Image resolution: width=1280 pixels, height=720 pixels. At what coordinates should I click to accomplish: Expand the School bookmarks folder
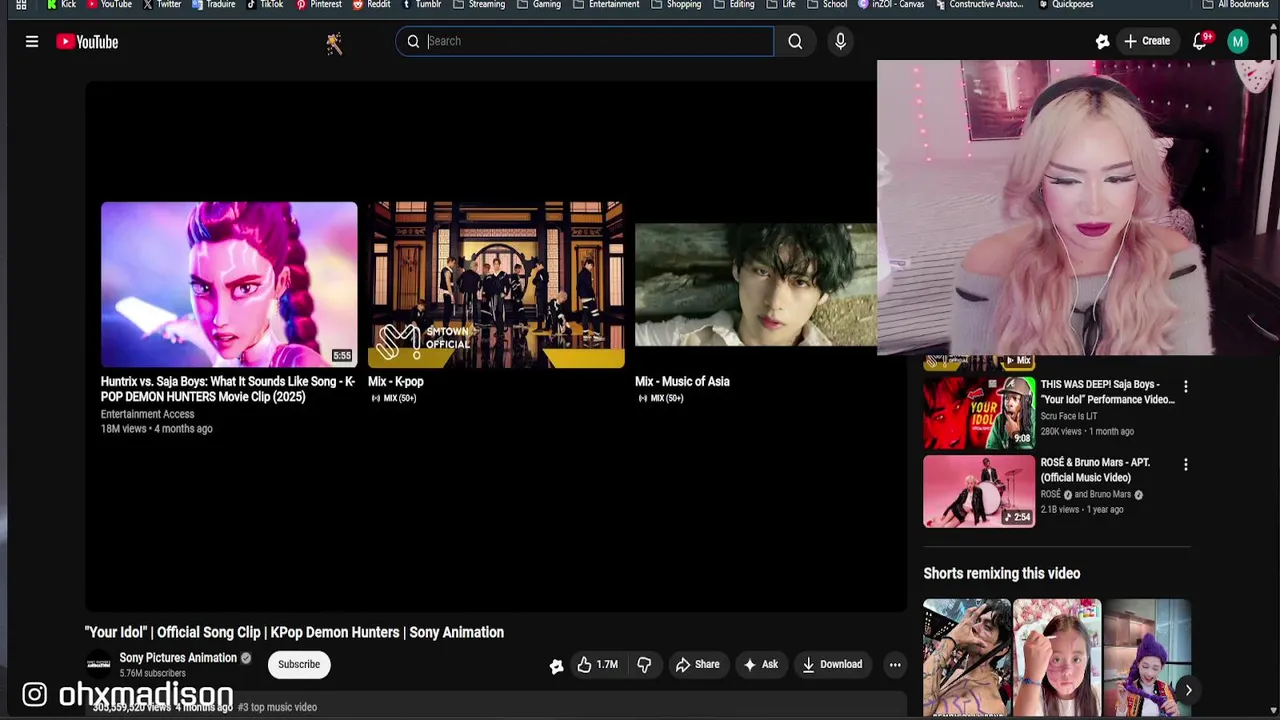point(827,5)
